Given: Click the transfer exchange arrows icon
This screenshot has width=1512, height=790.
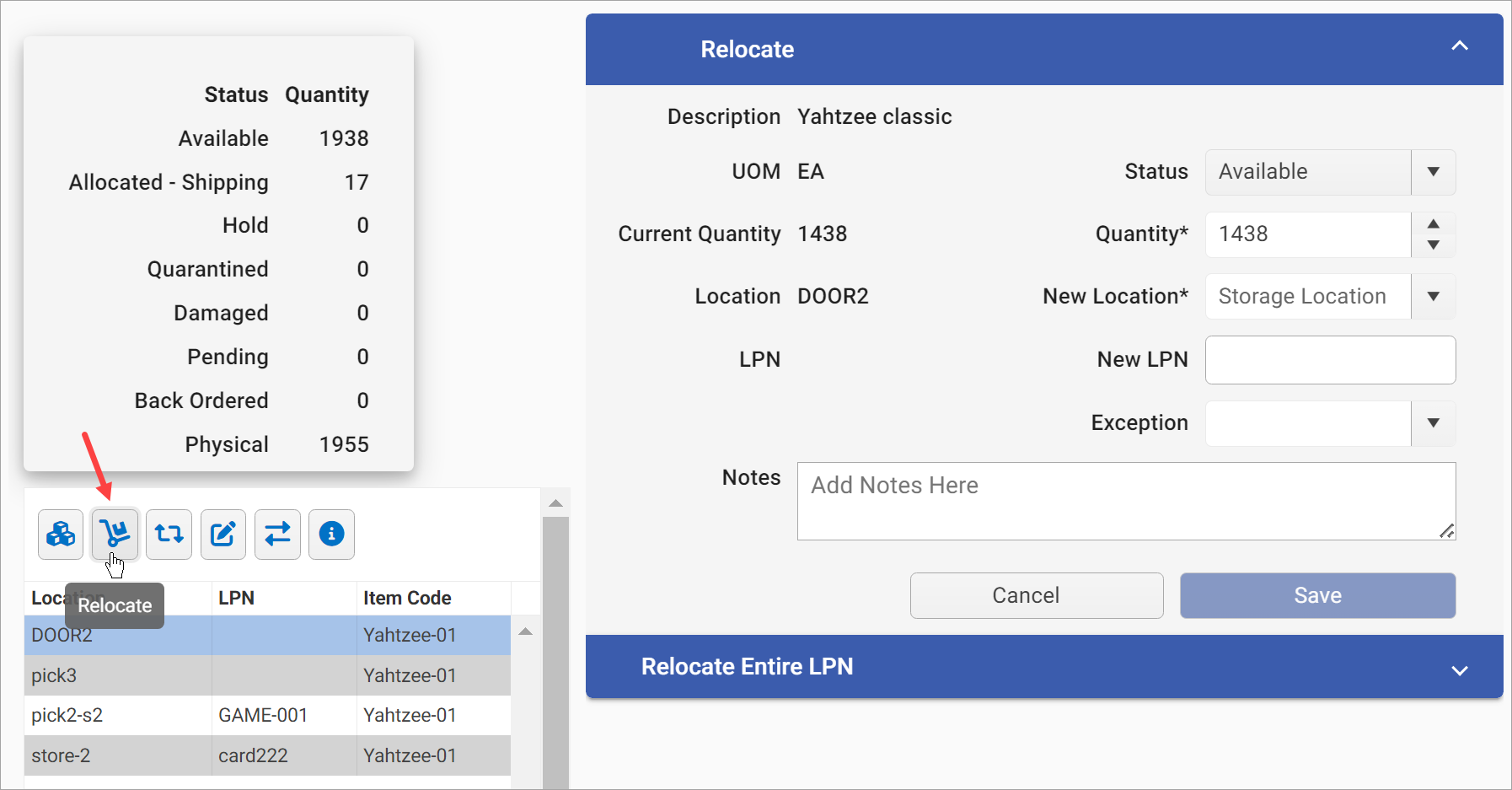Looking at the screenshot, I should pyautogui.click(x=277, y=534).
